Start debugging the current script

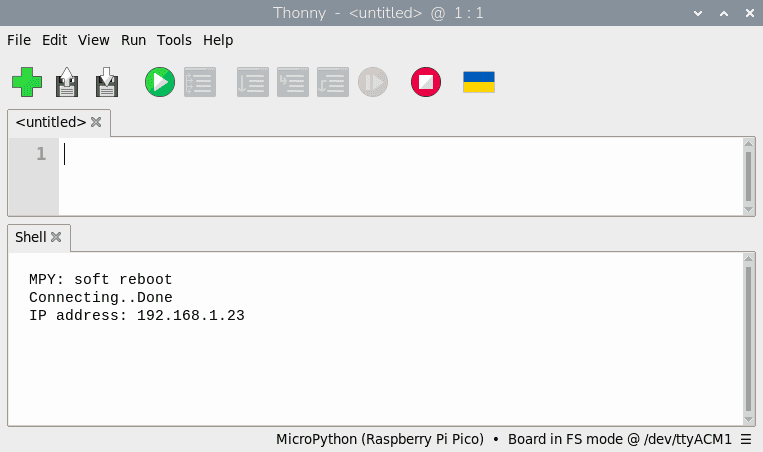coord(200,82)
